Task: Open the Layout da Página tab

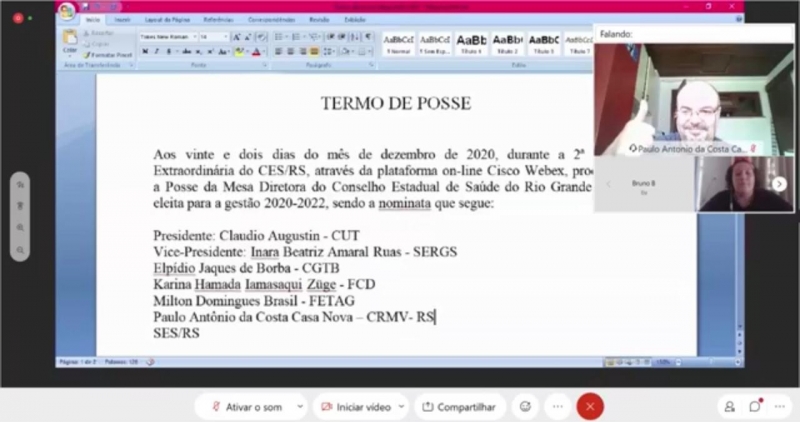Action: tap(167, 20)
